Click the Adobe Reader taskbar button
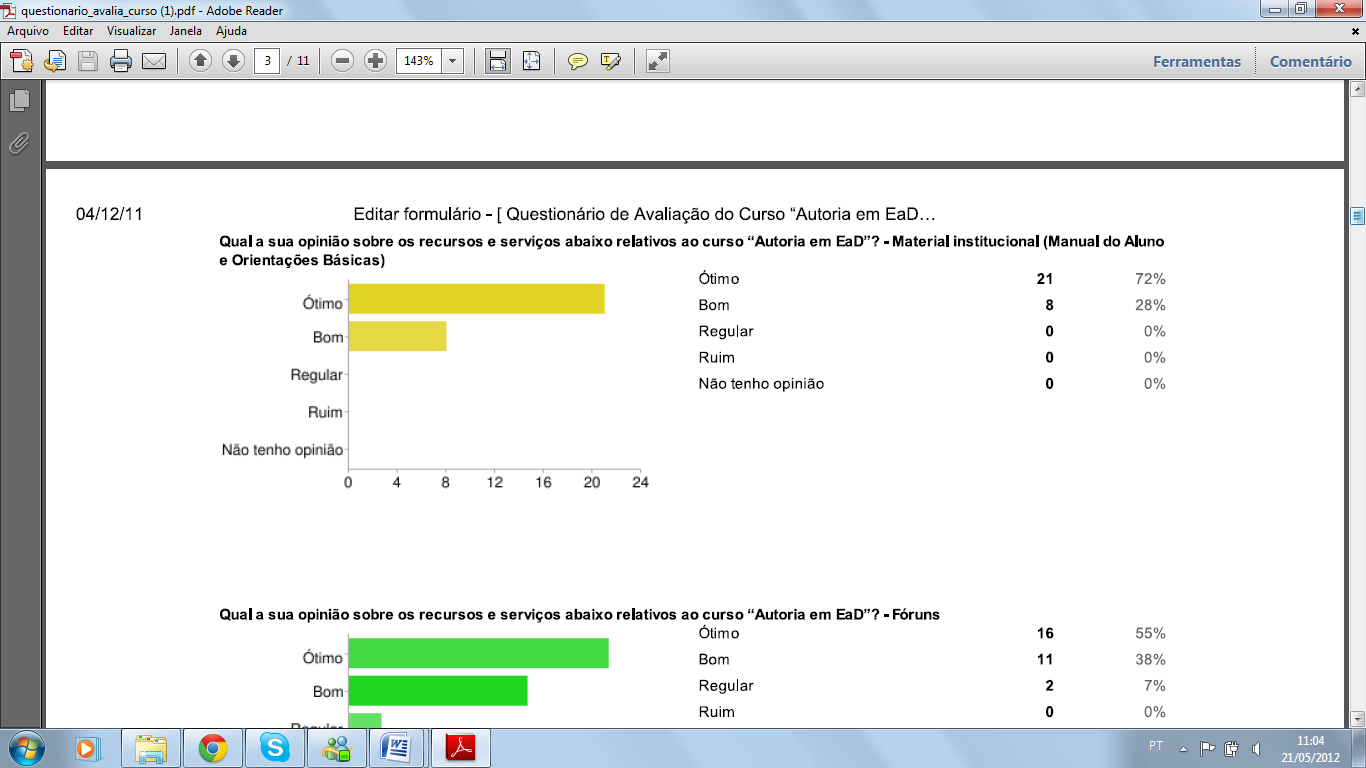1366x768 pixels. click(461, 747)
